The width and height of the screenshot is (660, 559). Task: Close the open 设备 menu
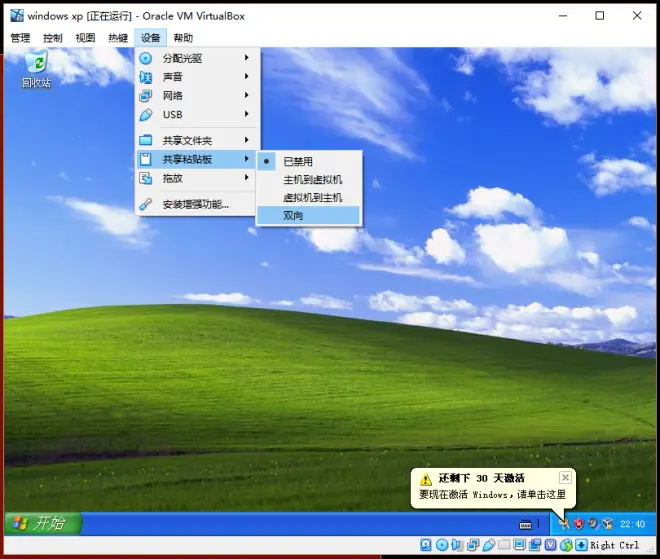pos(151,38)
